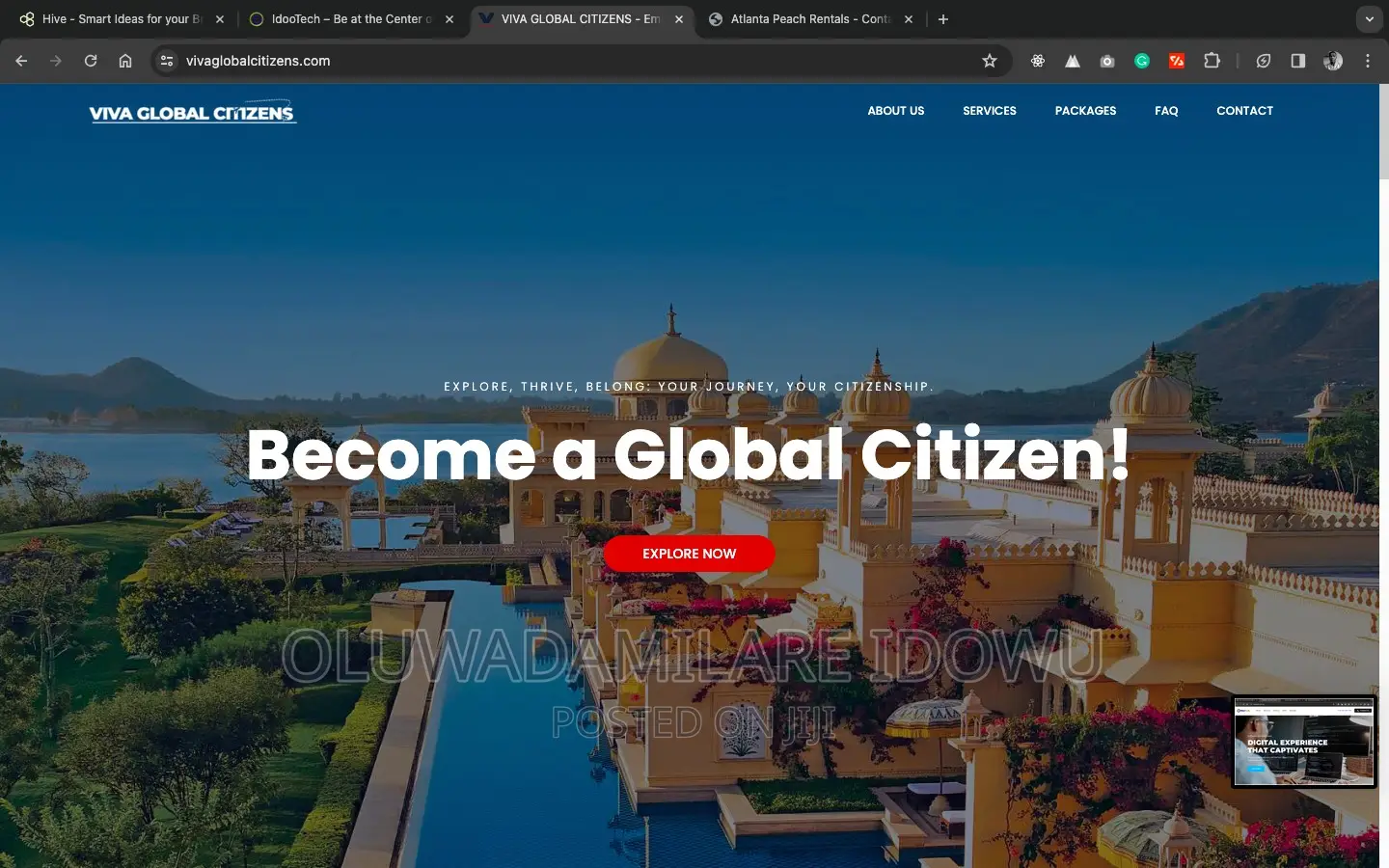Open the camera screenshot extension

pyautogui.click(x=1107, y=61)
